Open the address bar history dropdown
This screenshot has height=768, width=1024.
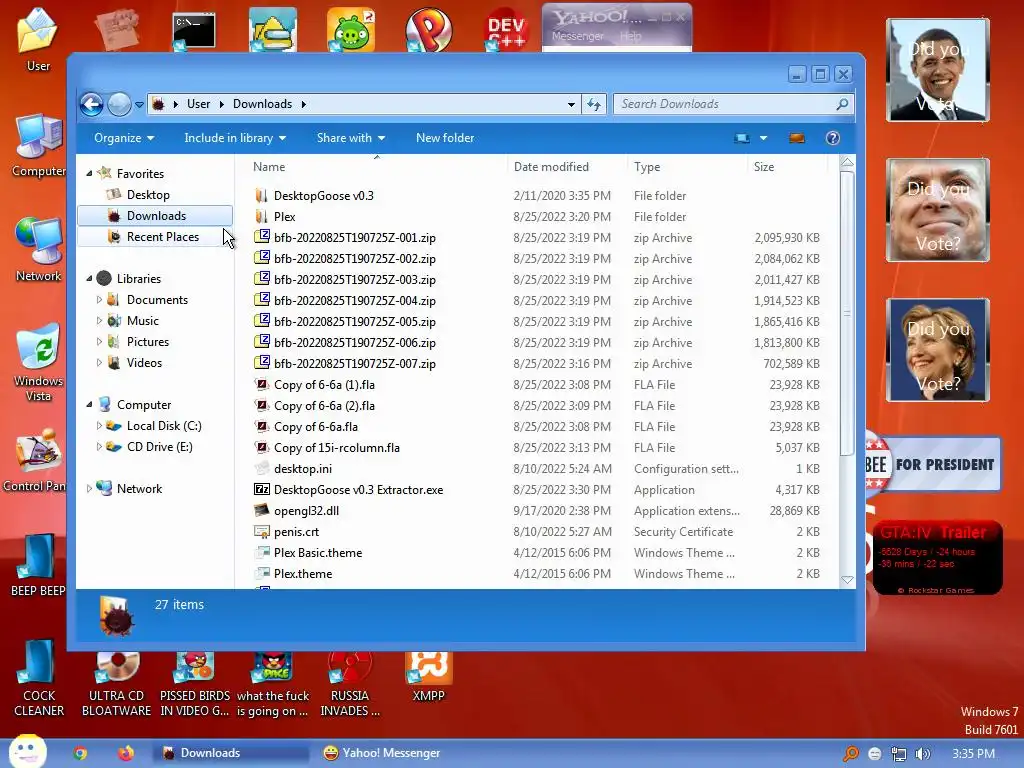[571, 104]
